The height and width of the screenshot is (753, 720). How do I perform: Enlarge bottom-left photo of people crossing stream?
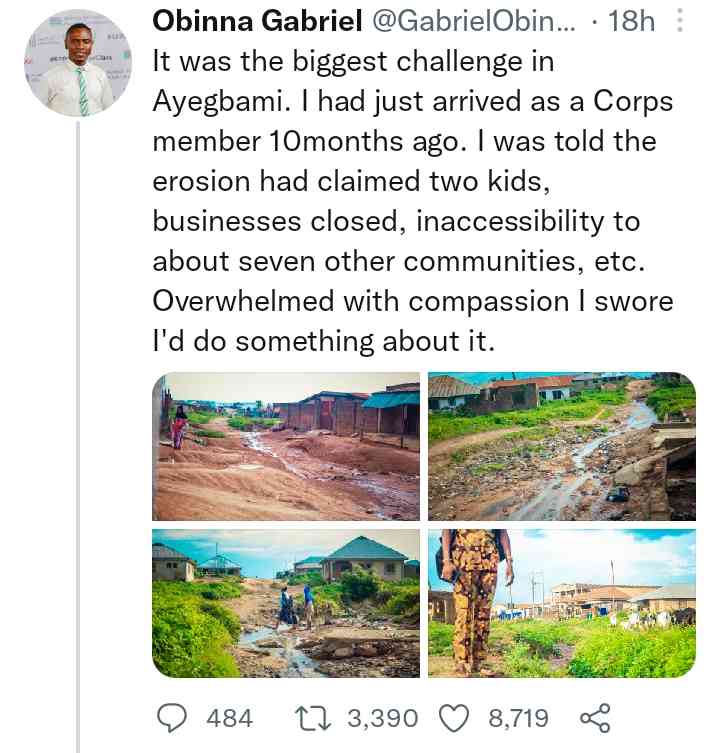click(287, 603)
